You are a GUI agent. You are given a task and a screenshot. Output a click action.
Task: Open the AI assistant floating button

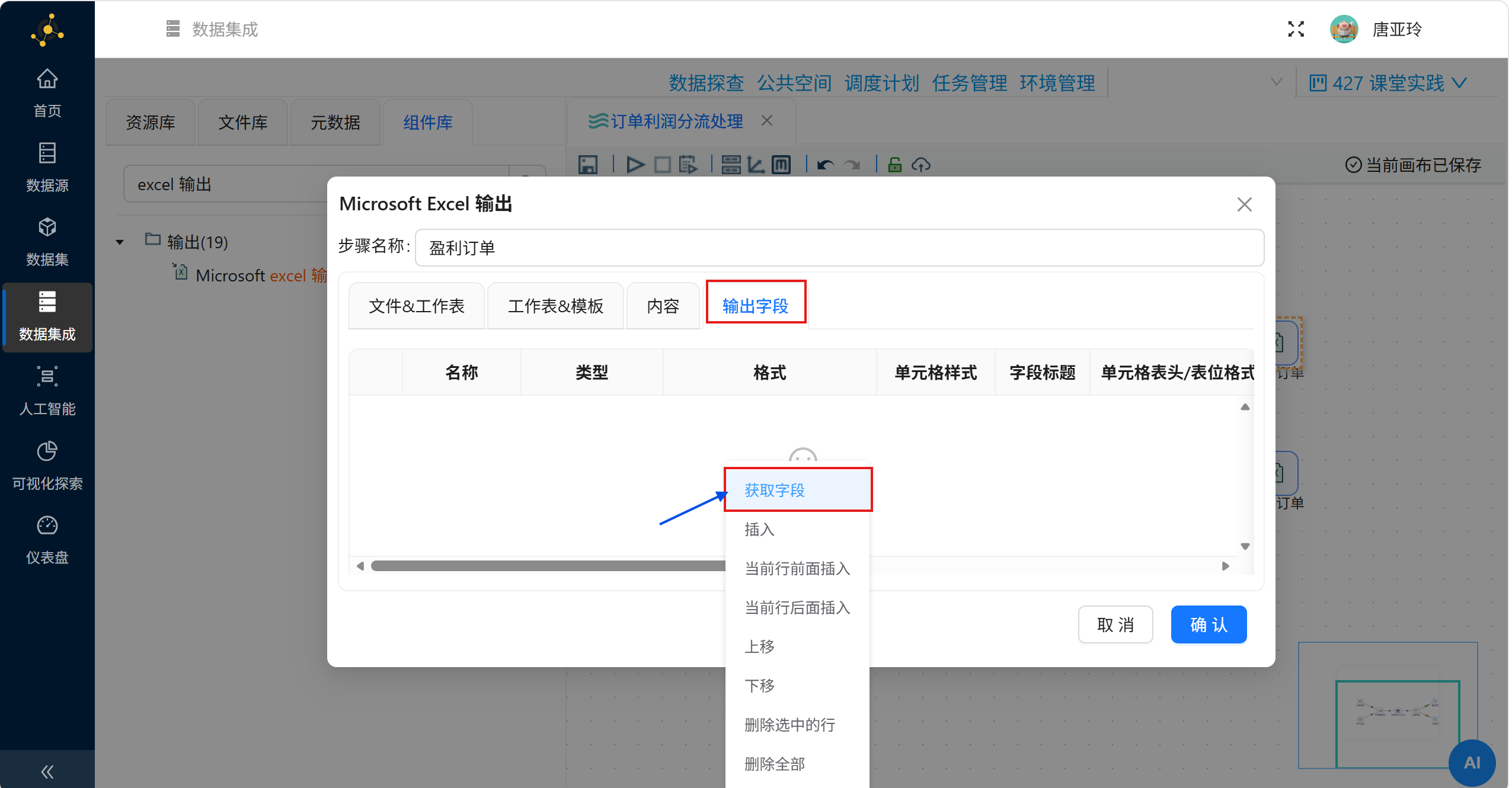(1471, 762)
